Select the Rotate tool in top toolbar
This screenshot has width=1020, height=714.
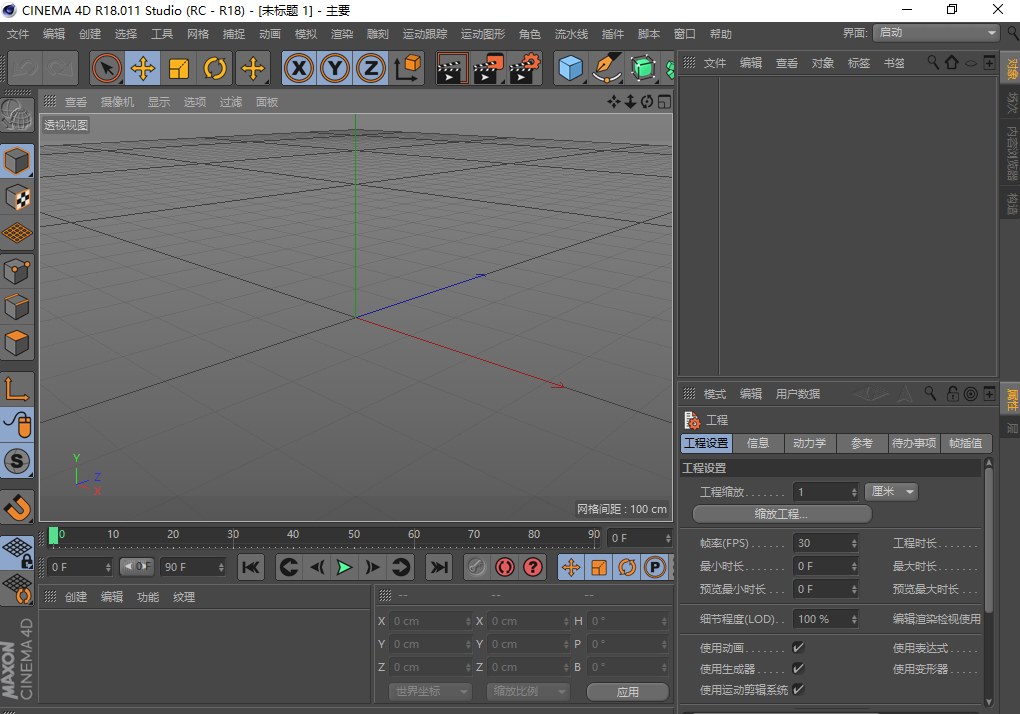pos(215,69)
